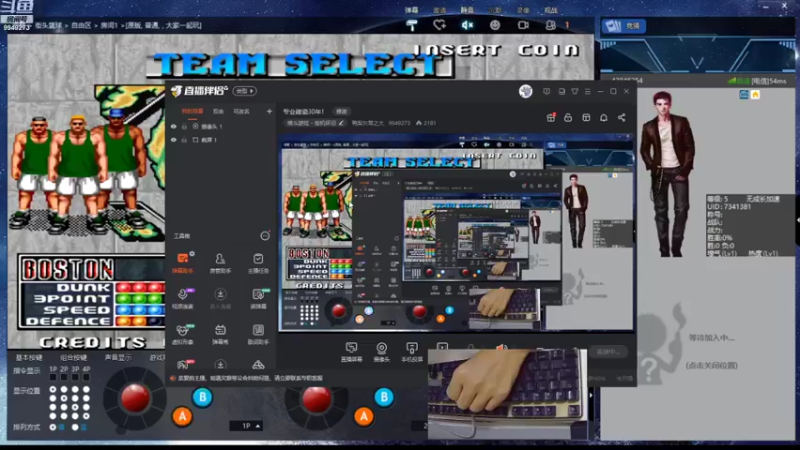
Task: Switch to the 基本按键 tab
Action: [x=29, y=358]
